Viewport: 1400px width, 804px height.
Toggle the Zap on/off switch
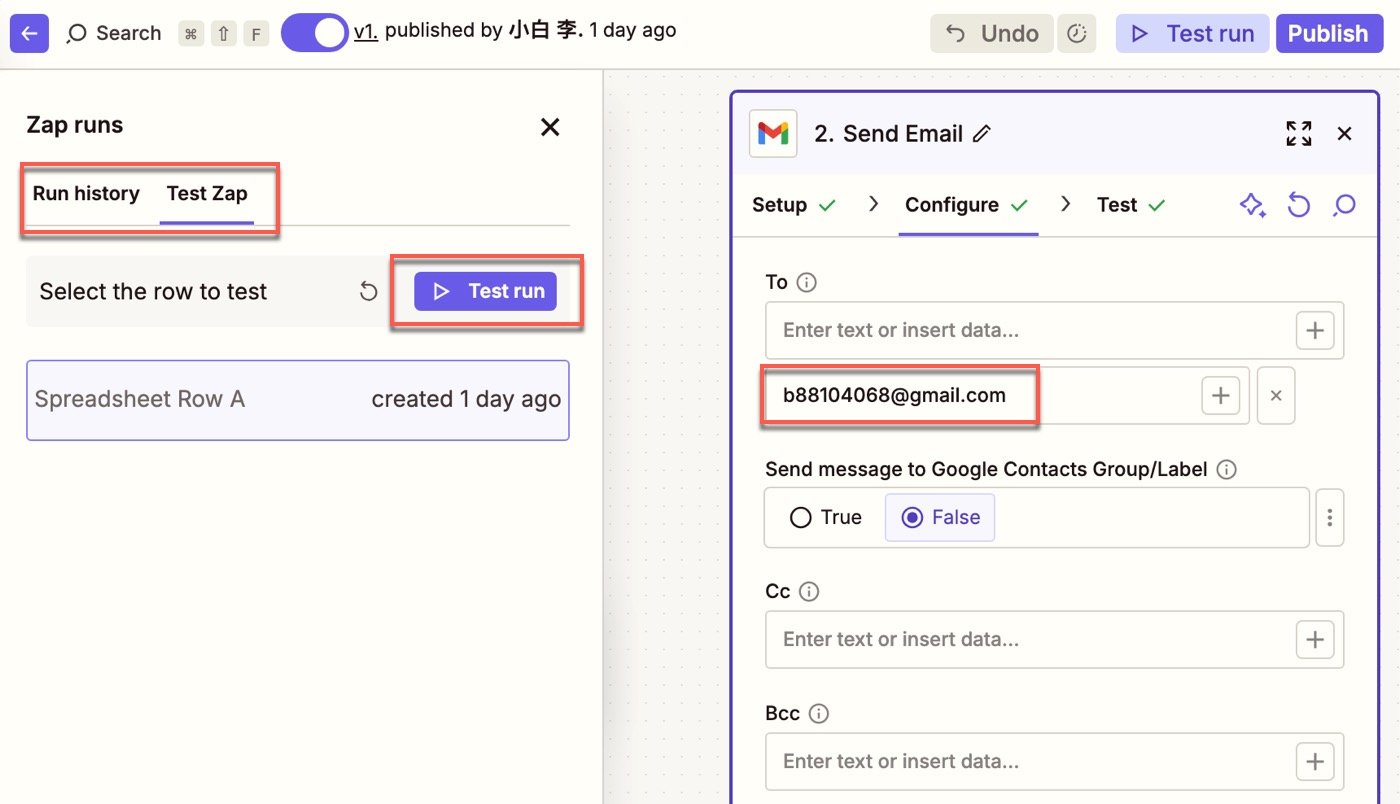point(314,33)
